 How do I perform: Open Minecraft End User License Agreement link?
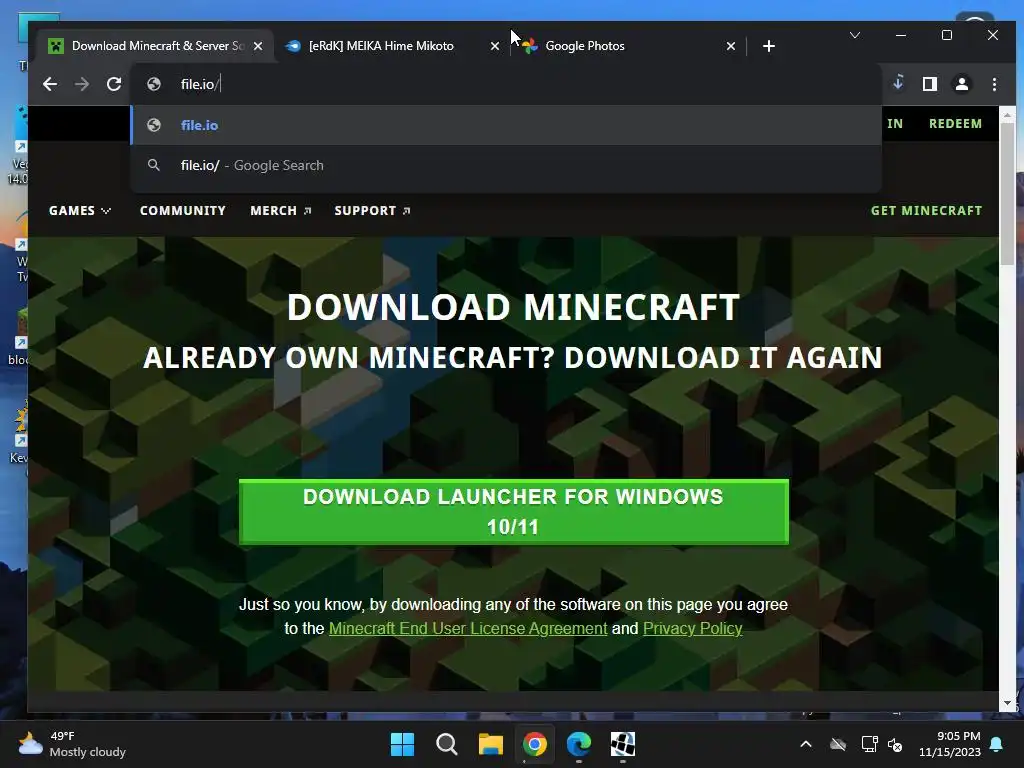pos(468,628)
